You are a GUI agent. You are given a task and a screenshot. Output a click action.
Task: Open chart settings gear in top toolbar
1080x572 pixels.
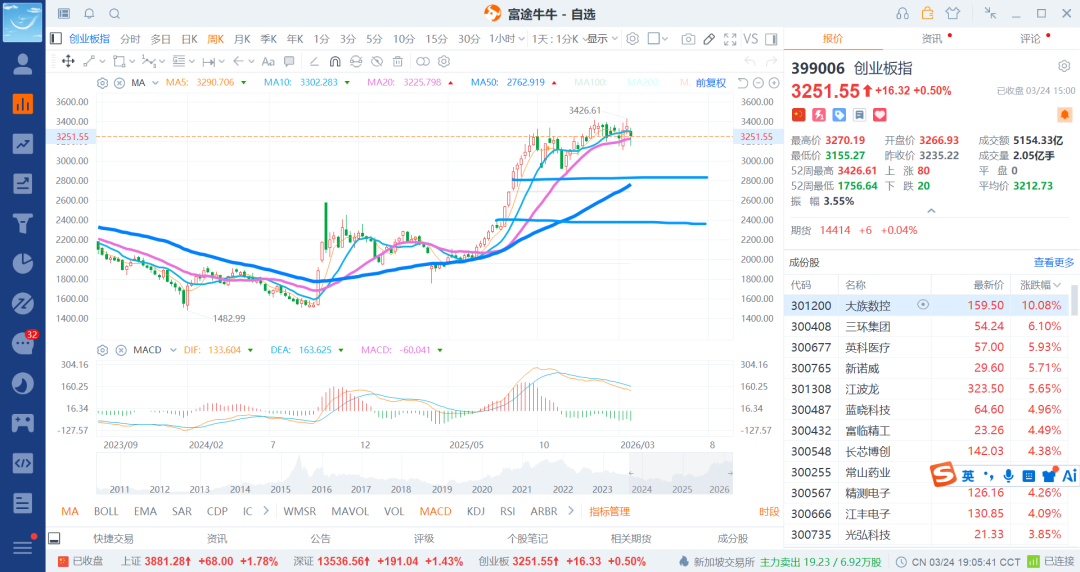pyautogui.click(x=632, y=39)
